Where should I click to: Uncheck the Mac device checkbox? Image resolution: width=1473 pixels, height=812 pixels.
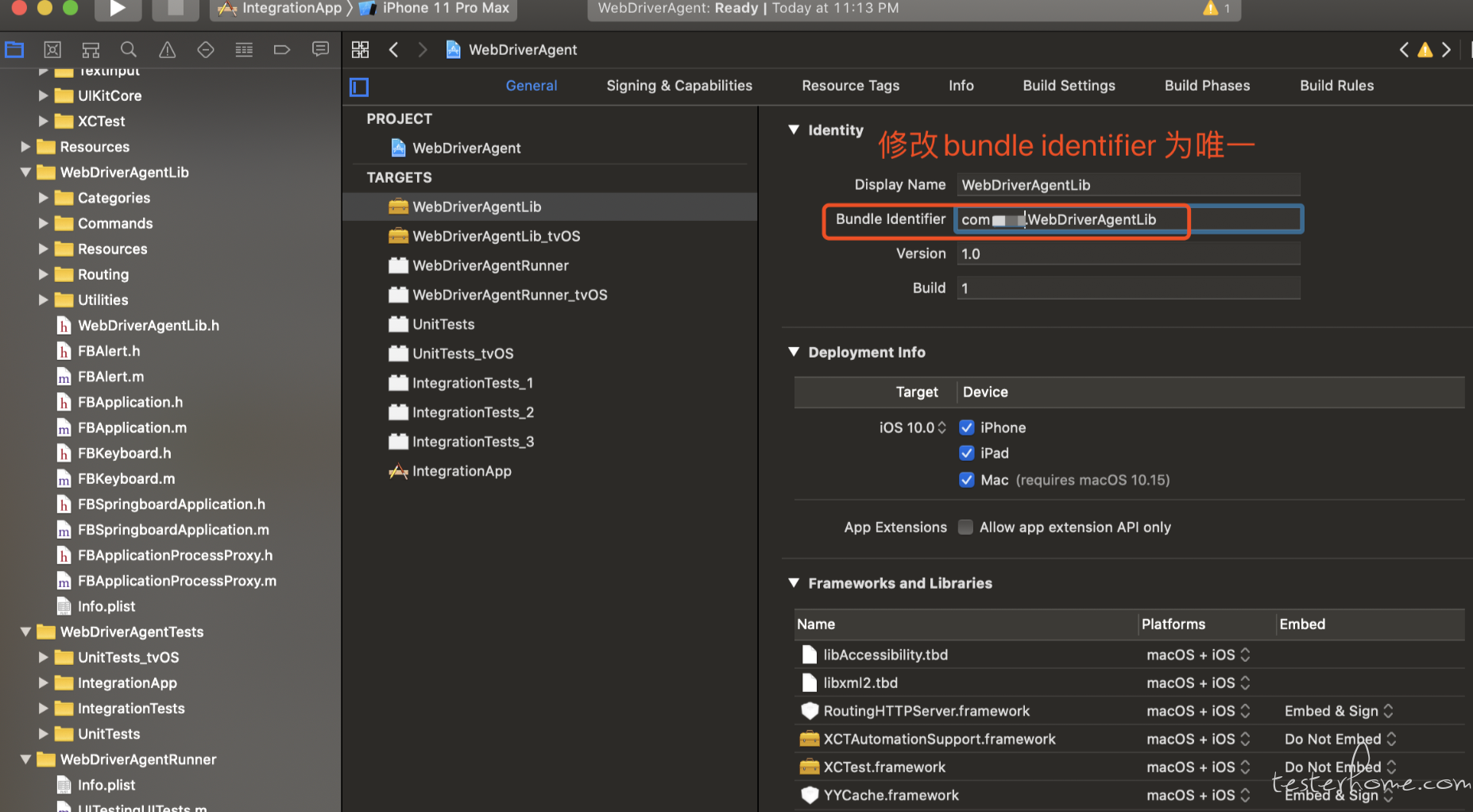point(966,480)
